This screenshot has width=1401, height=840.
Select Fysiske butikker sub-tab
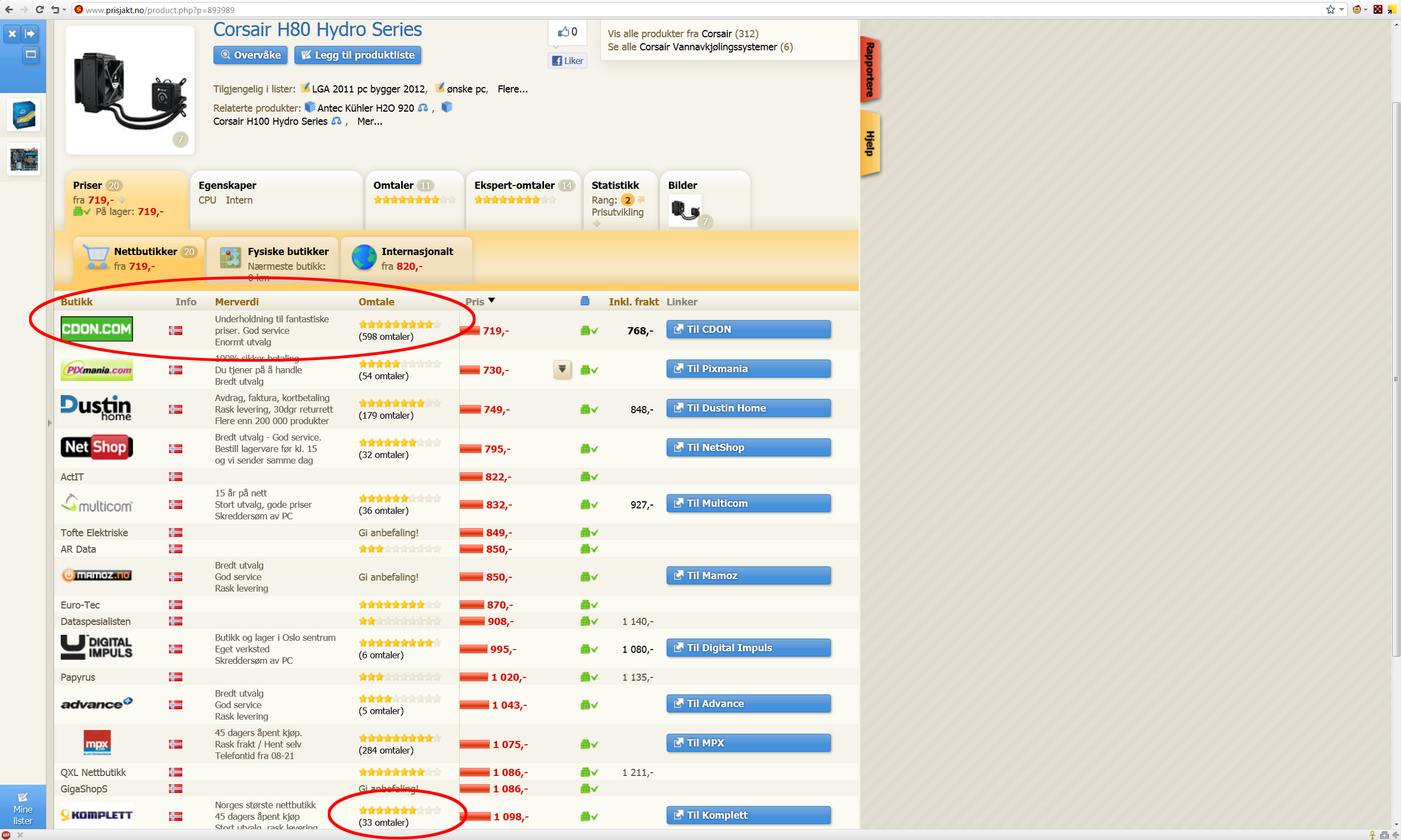pos(273,259)
